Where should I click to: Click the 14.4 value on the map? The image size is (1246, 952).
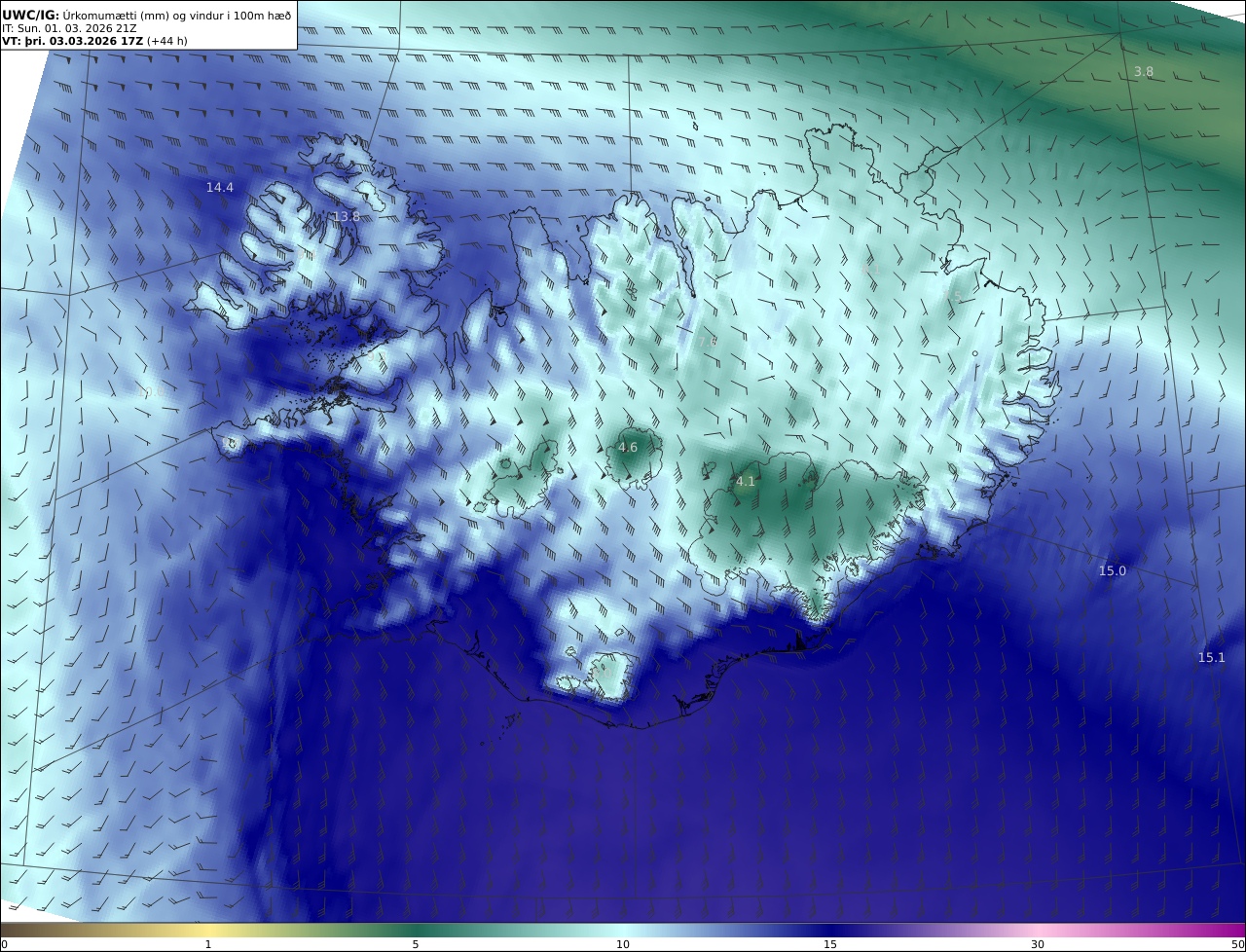click(x=220, y=187)
